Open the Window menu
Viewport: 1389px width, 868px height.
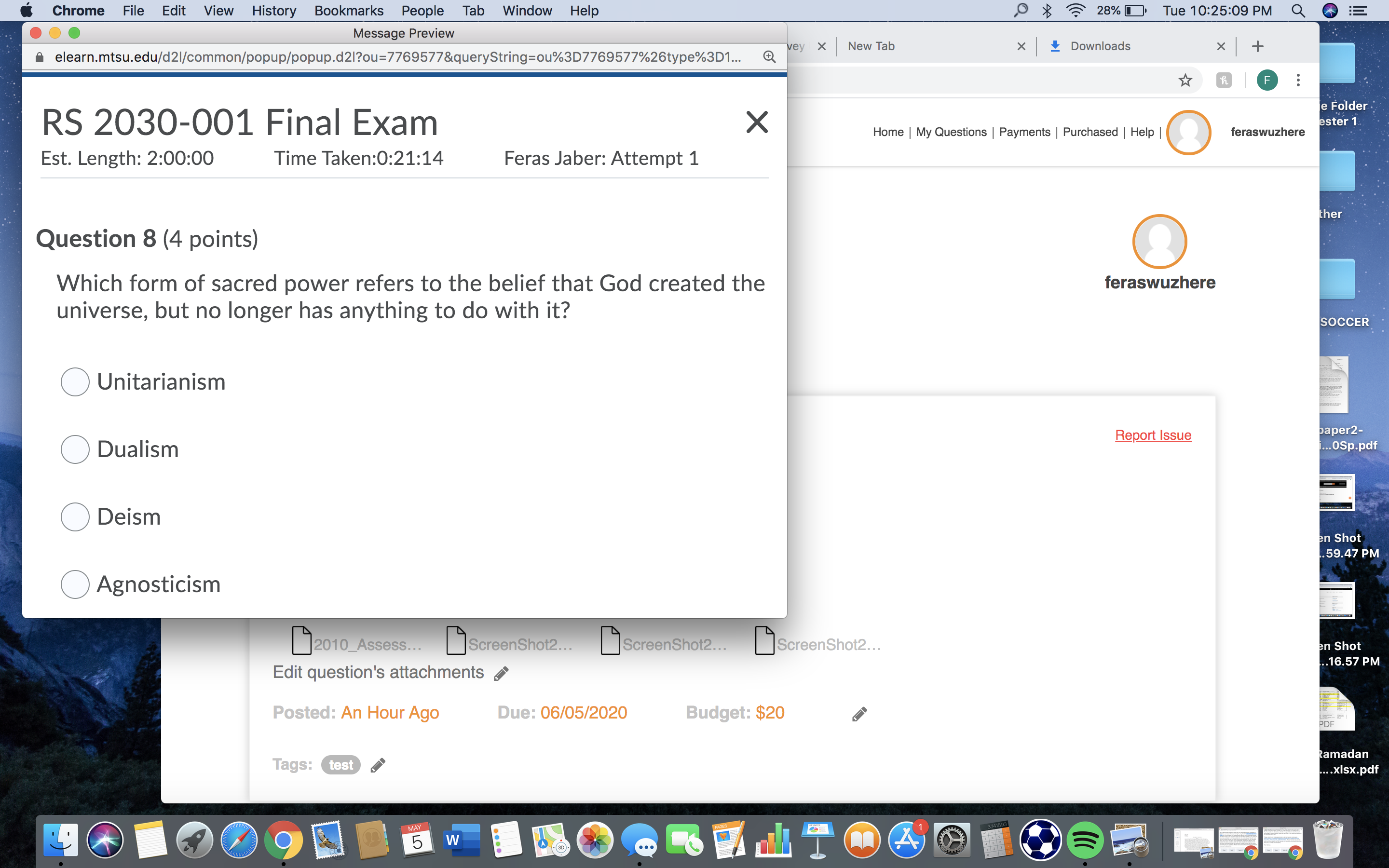[527, 10]
